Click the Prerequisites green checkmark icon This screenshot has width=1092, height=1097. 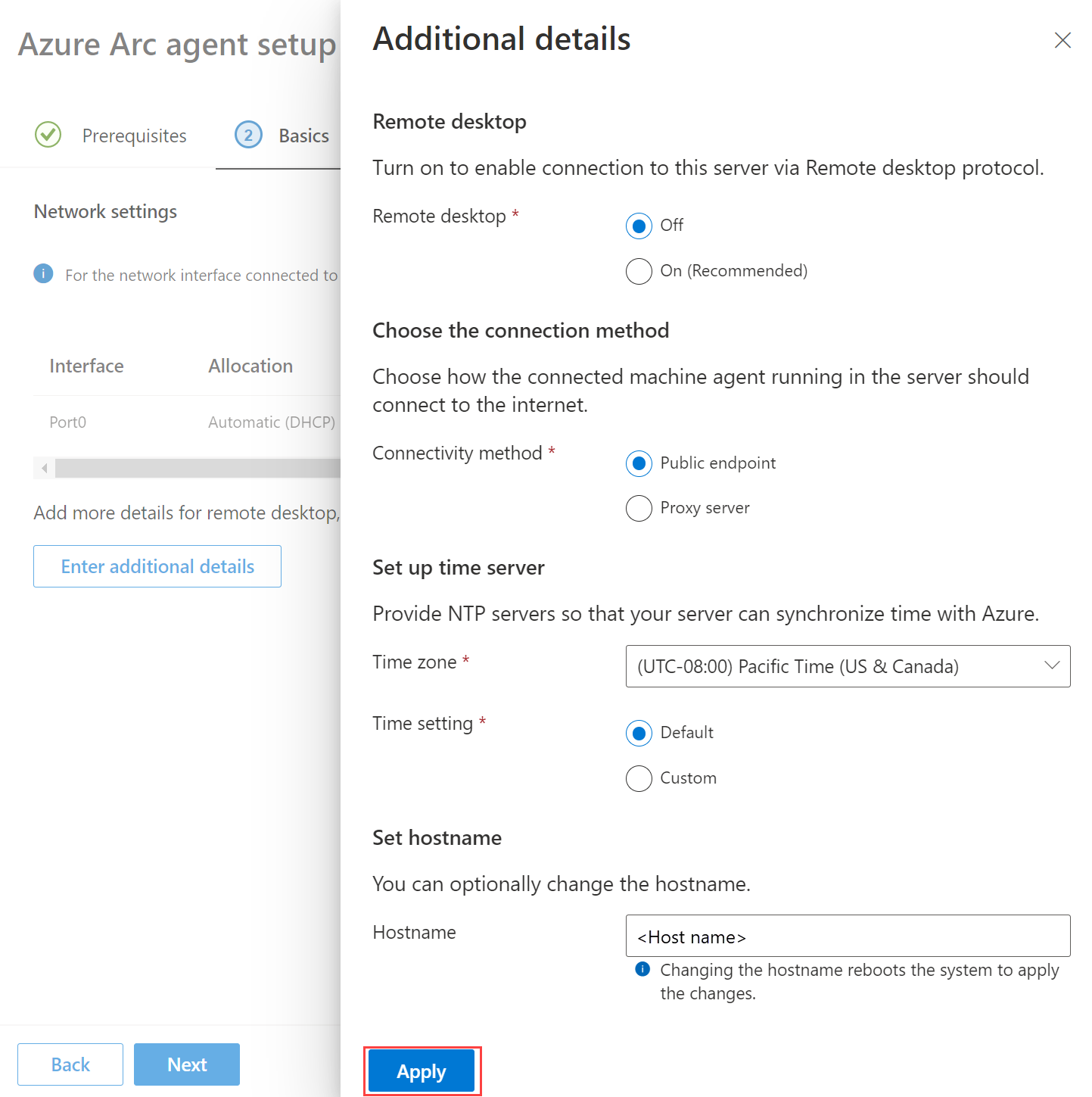point(48,135)
